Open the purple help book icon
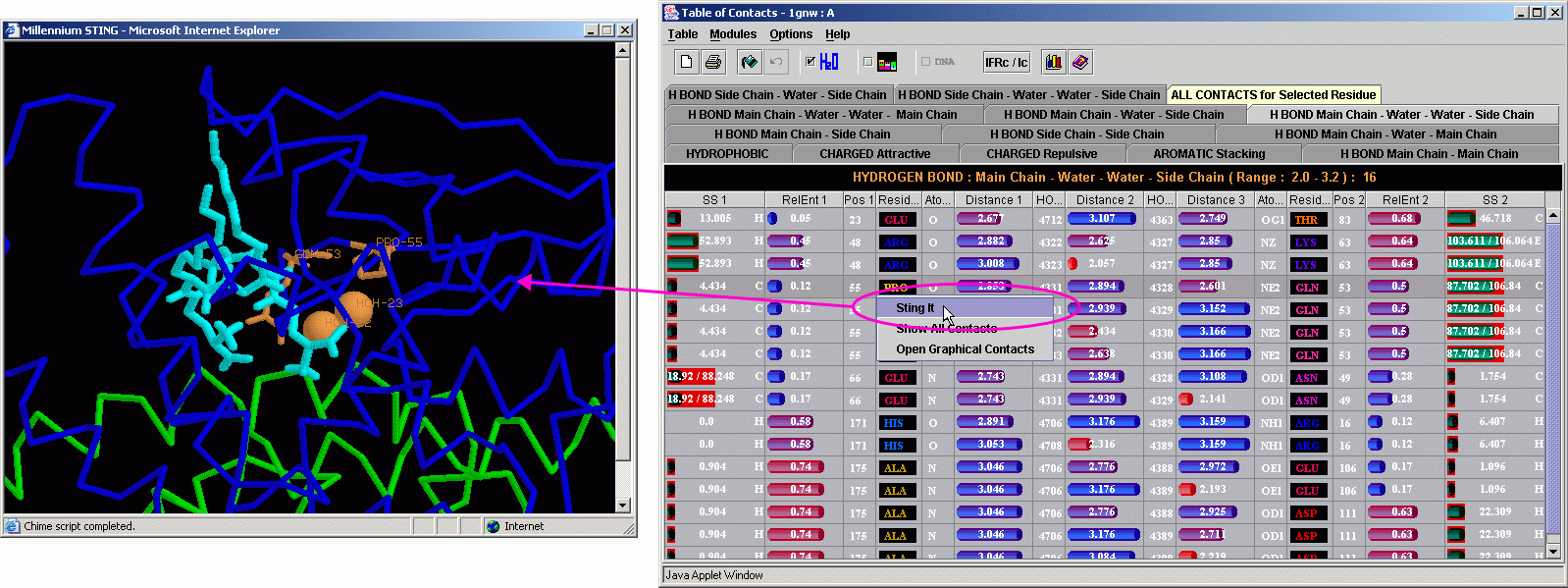The width and height of the screenshot is (1568, 588). [1079, 62]
